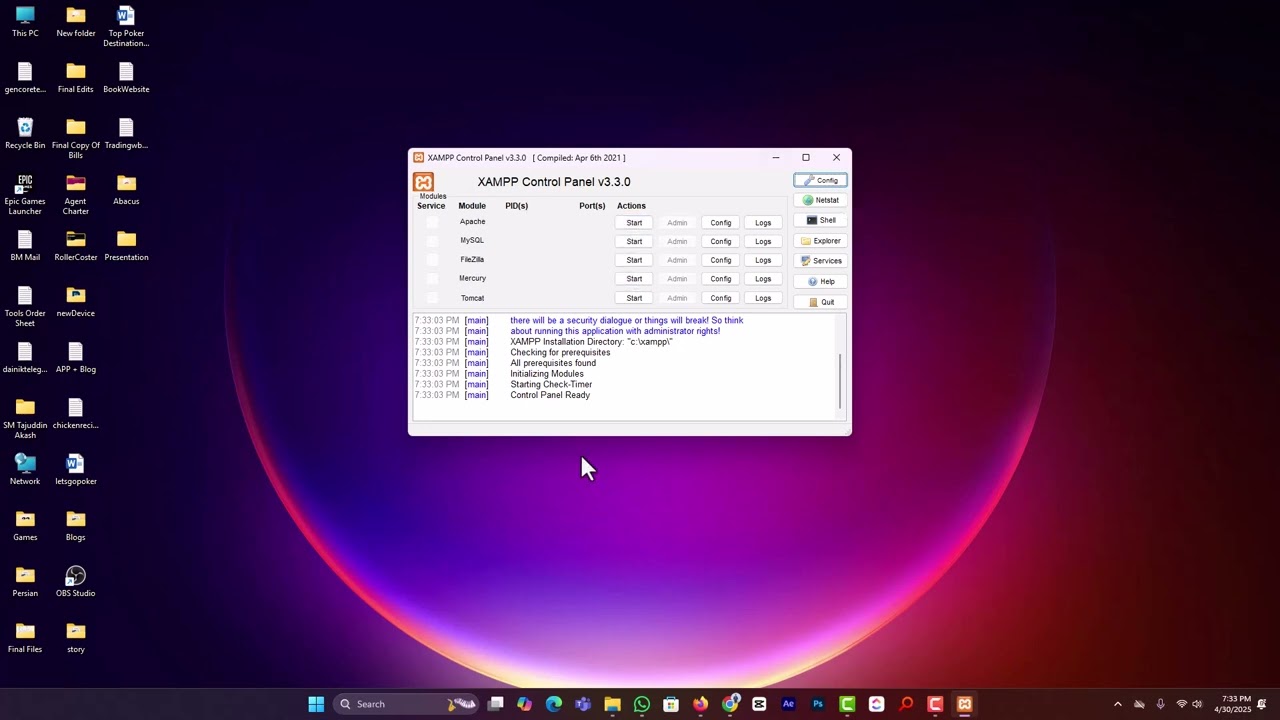The image size is (1280, 720).
Task: Click the "Control Panel Ready" log line
Action: pyautogui.click(x=550, y=395)
